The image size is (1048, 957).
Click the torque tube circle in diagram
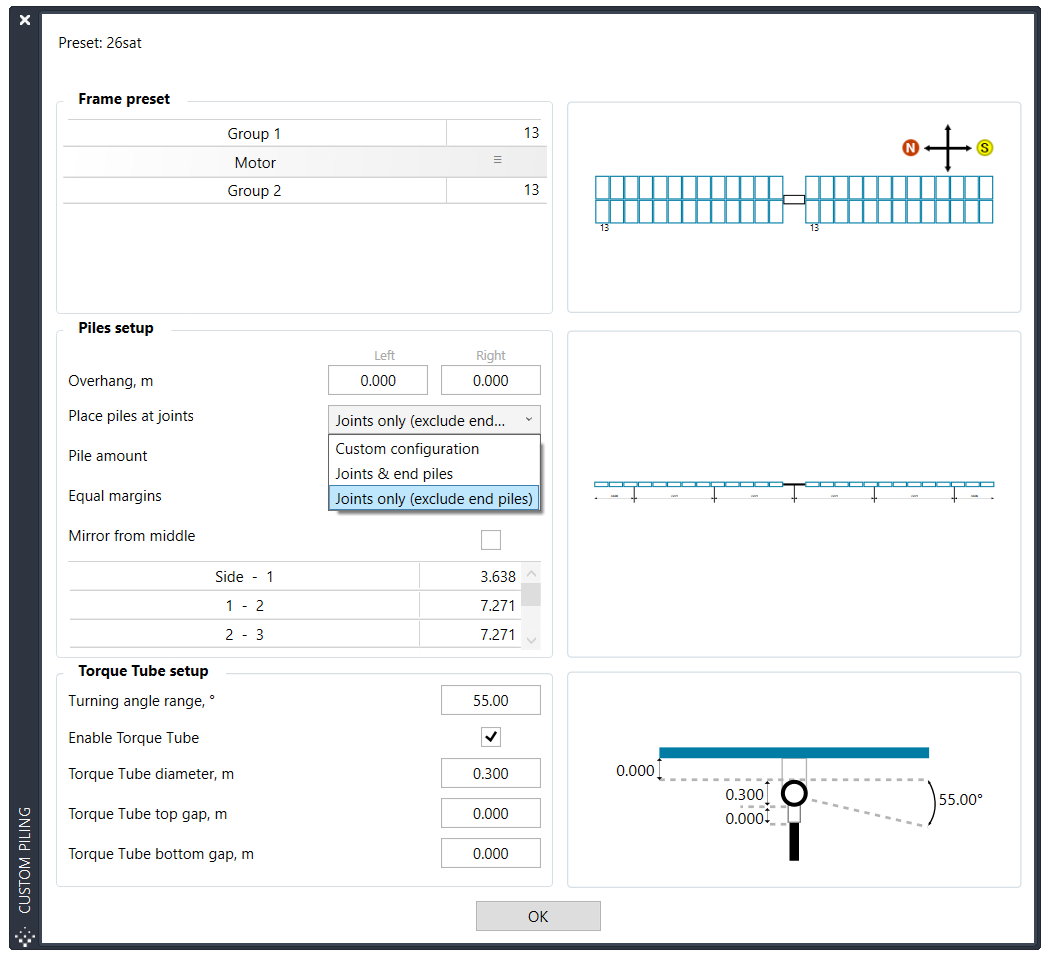[794, 794]
